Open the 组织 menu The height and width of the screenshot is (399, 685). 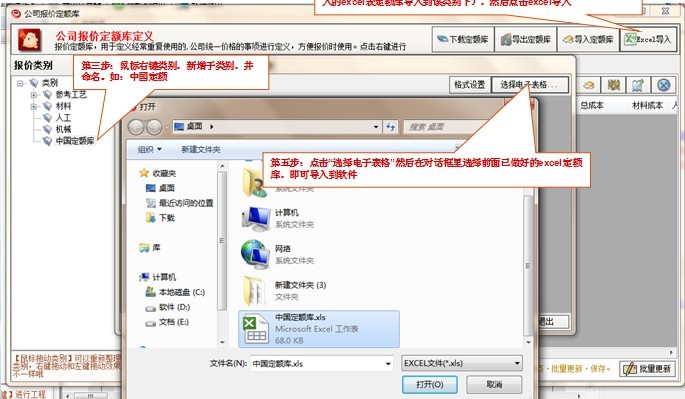click(149, 149)
